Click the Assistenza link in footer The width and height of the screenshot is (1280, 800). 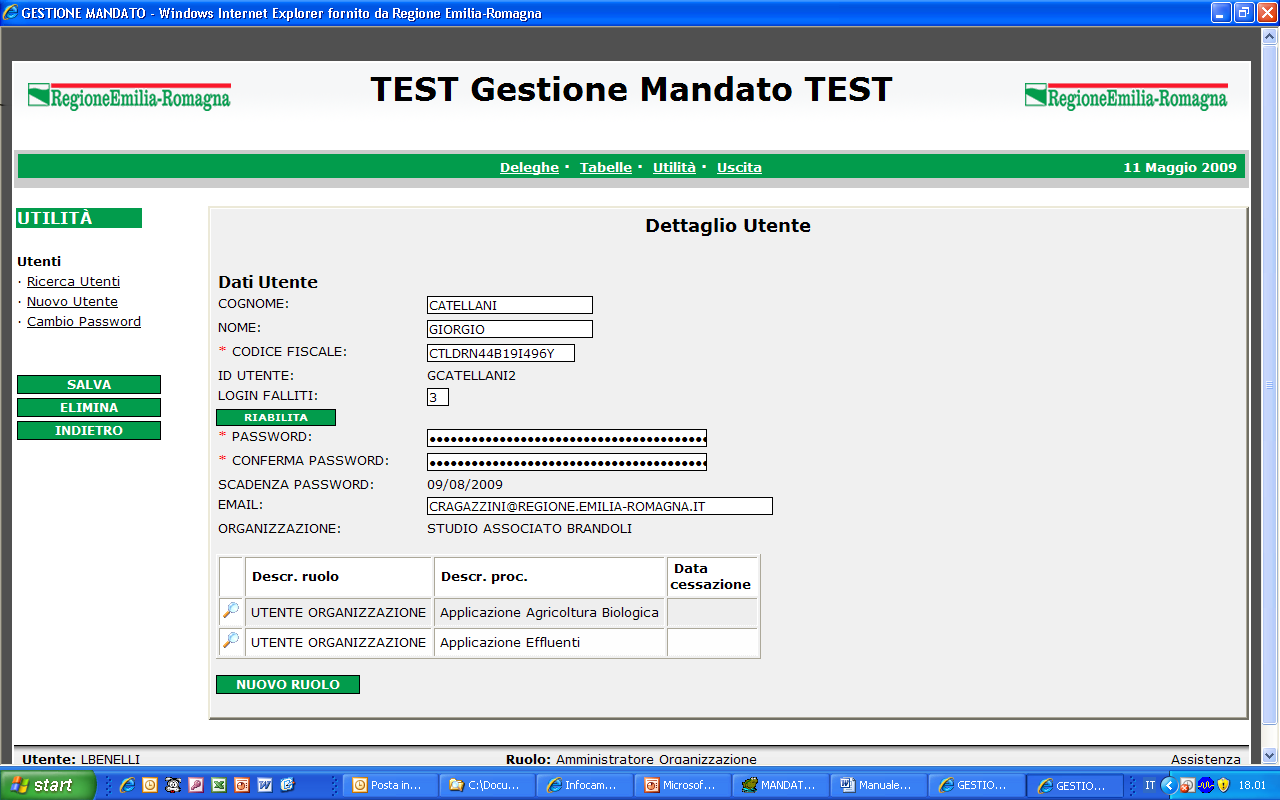pyautogui.click(x=1206, y=760)
